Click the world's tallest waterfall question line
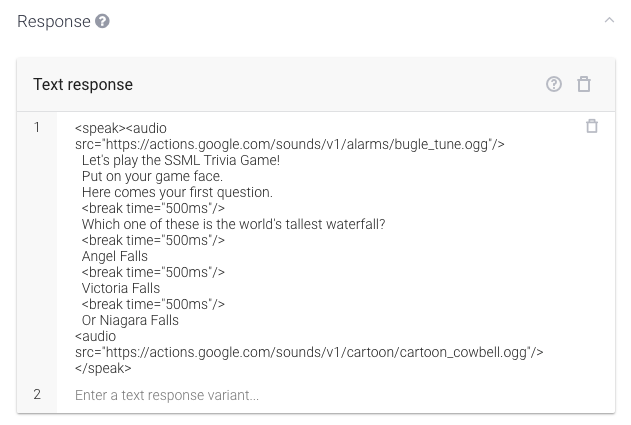 [x=233, y=224]
